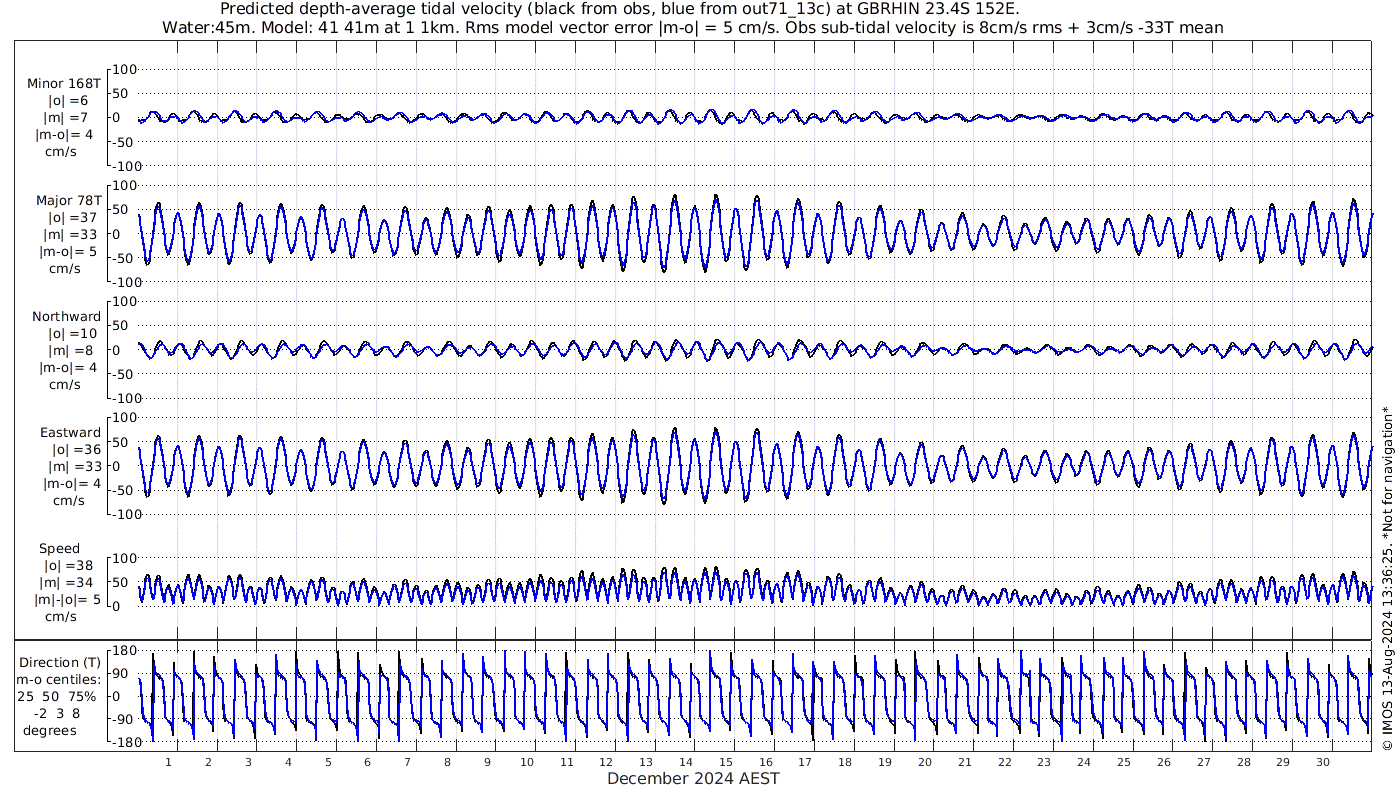Click "|m| =33" under the Major 78T label
Image resolution: width=1400 pixels, height=800 pixels.
pos(71,235)
